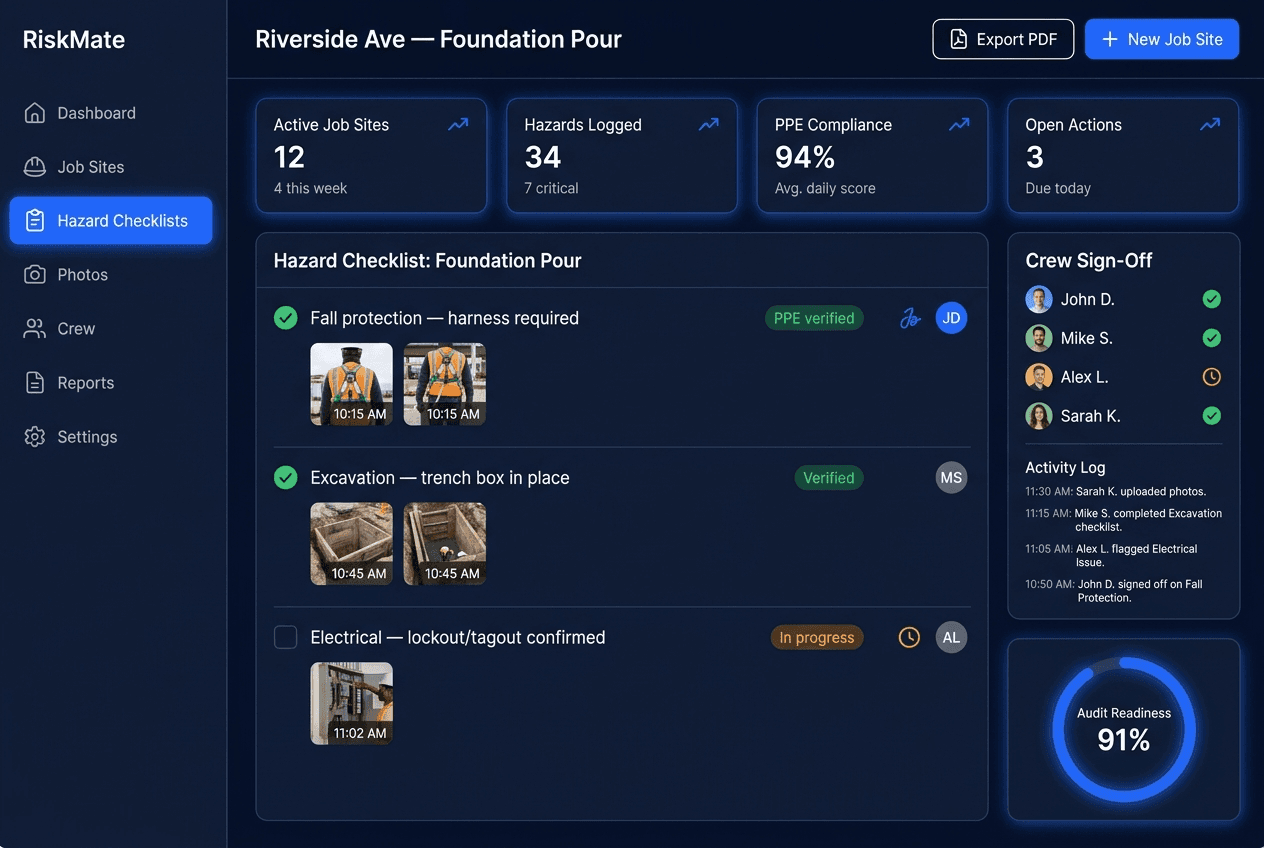Open first harness photo taken 10:15 AM
This screenshot has height=848, width=1264.
pos(352,384)
